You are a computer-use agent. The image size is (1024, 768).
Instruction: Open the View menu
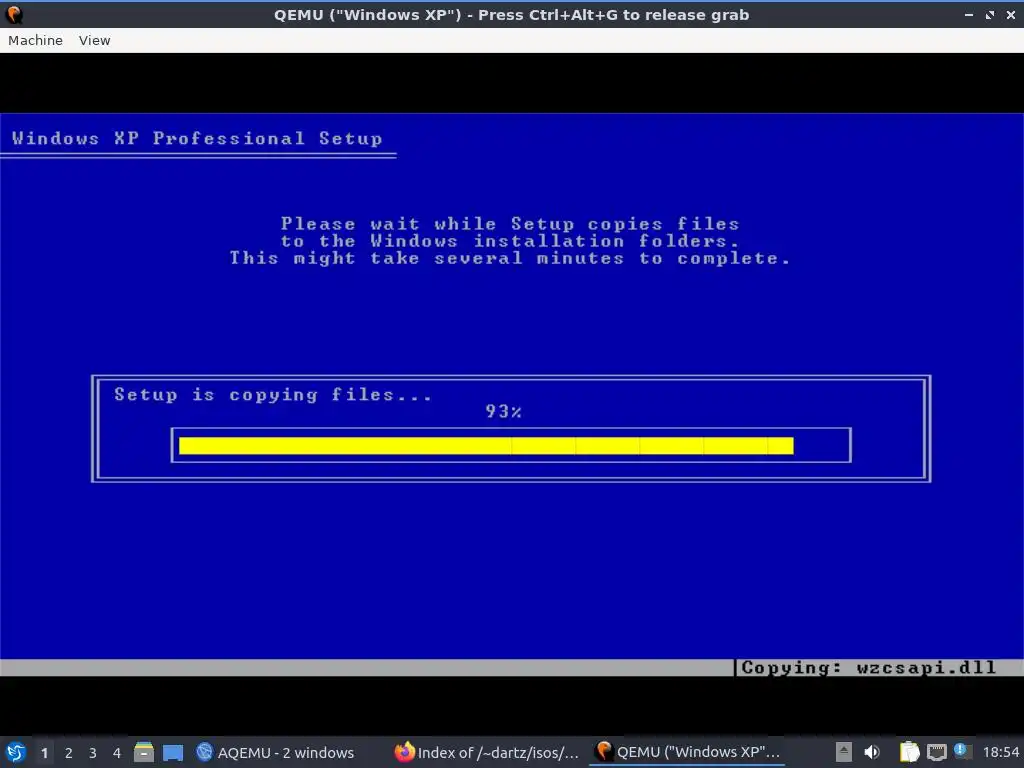(95, 40)
